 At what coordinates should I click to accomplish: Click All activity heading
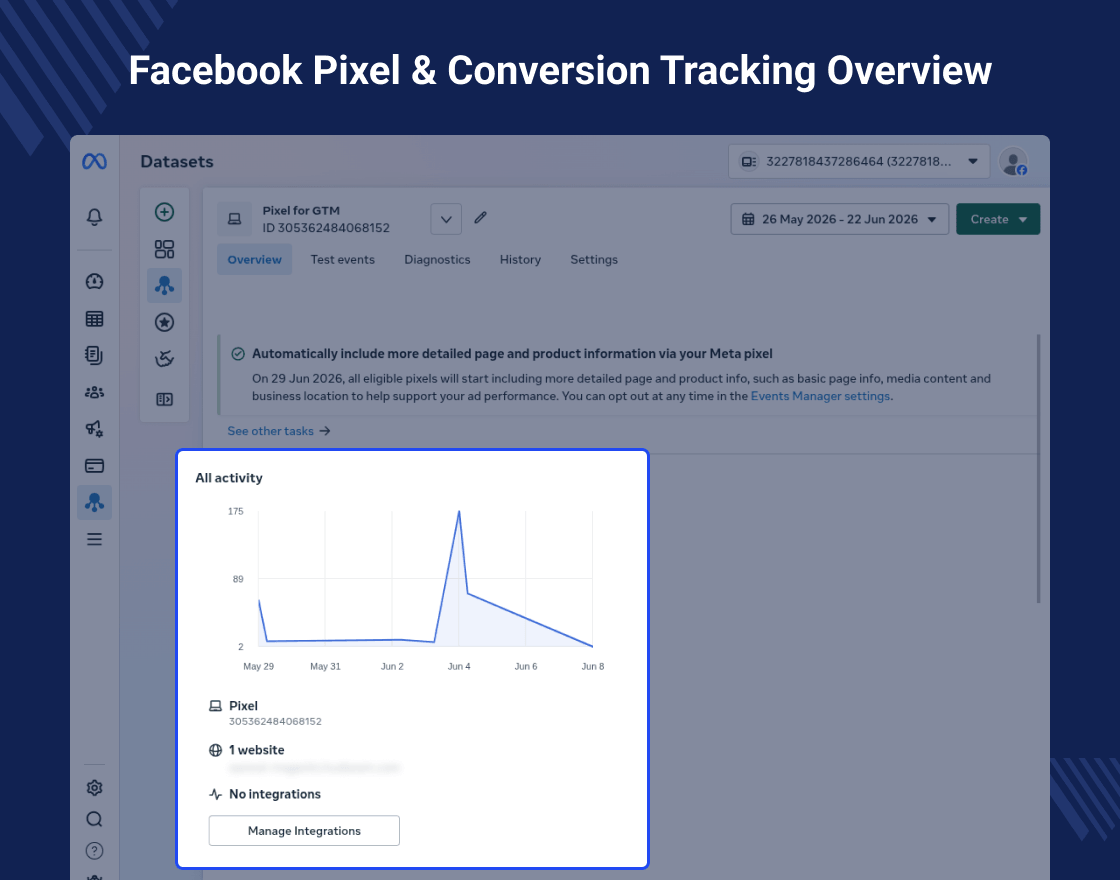(229, 478)
